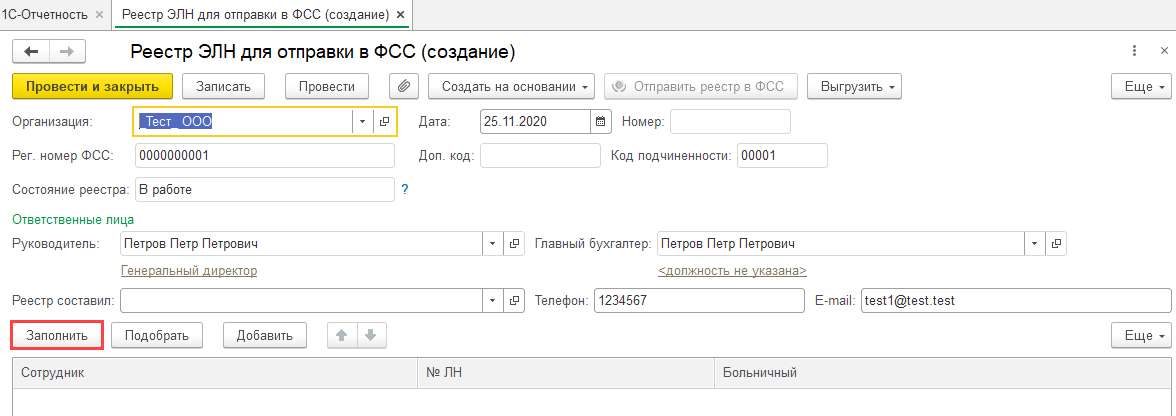Open the Организация record with open icon
This screenshot has width=1176, height=416.
coord(384,121)
